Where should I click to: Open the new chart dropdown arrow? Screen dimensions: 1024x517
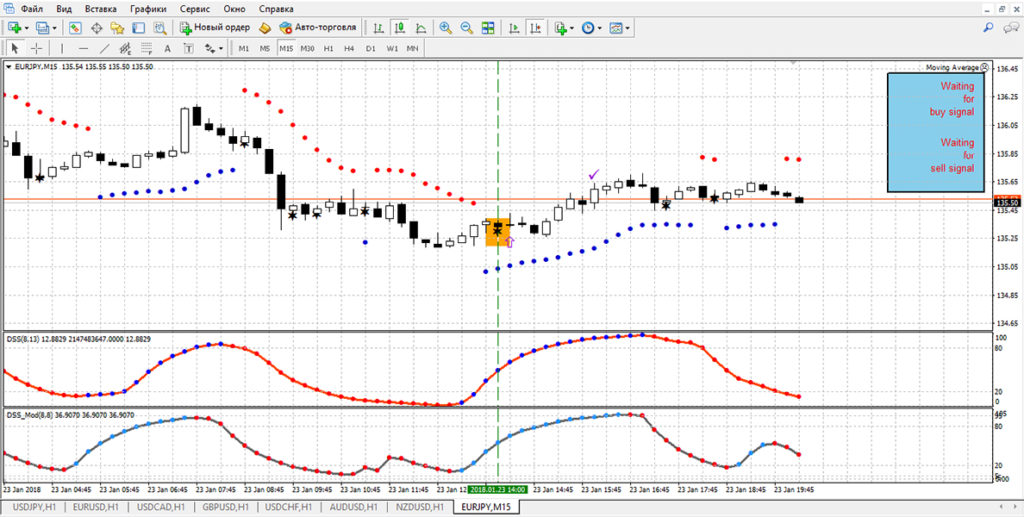tap(27, 28)
